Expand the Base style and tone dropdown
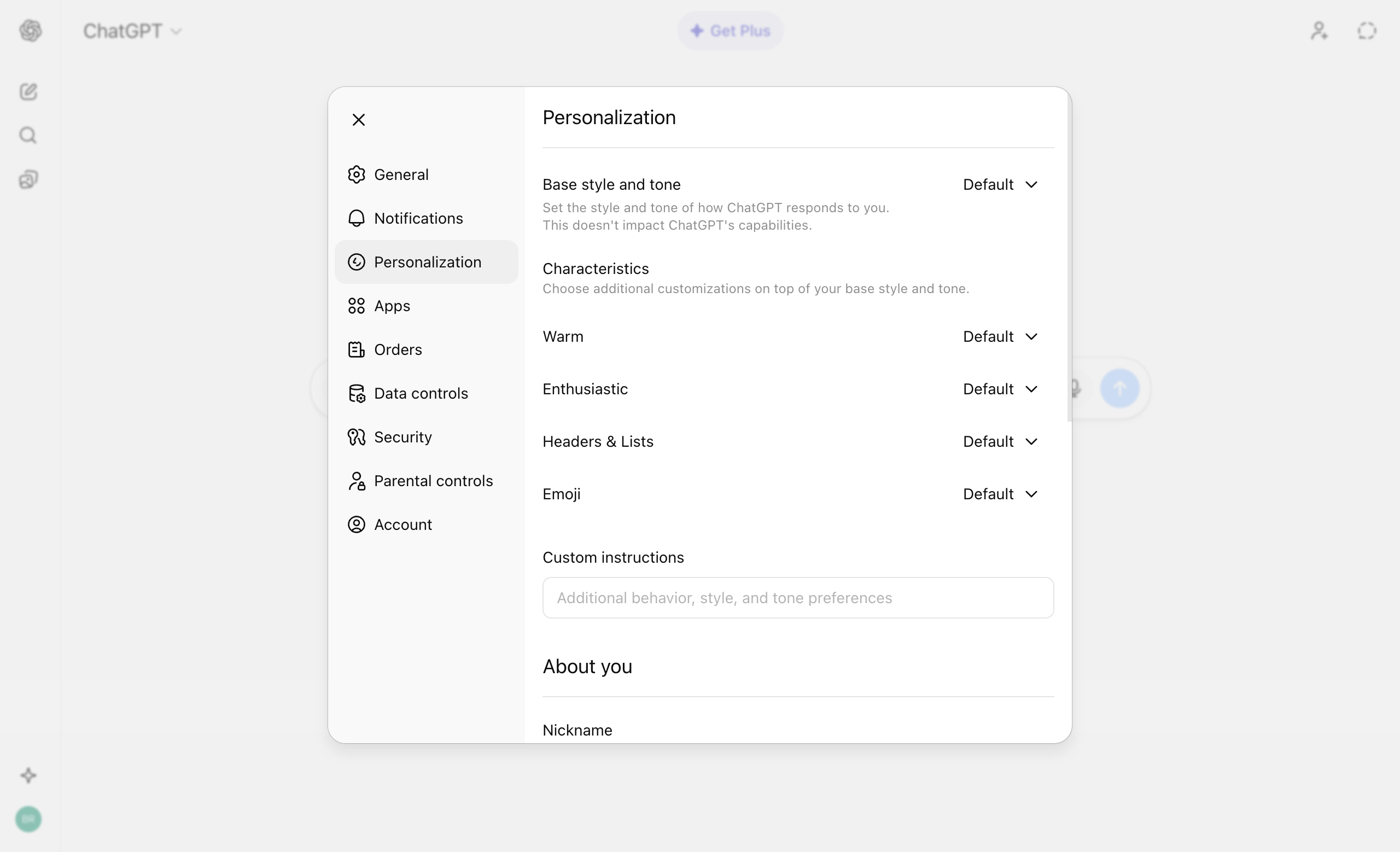 (x=1000, y=185)
